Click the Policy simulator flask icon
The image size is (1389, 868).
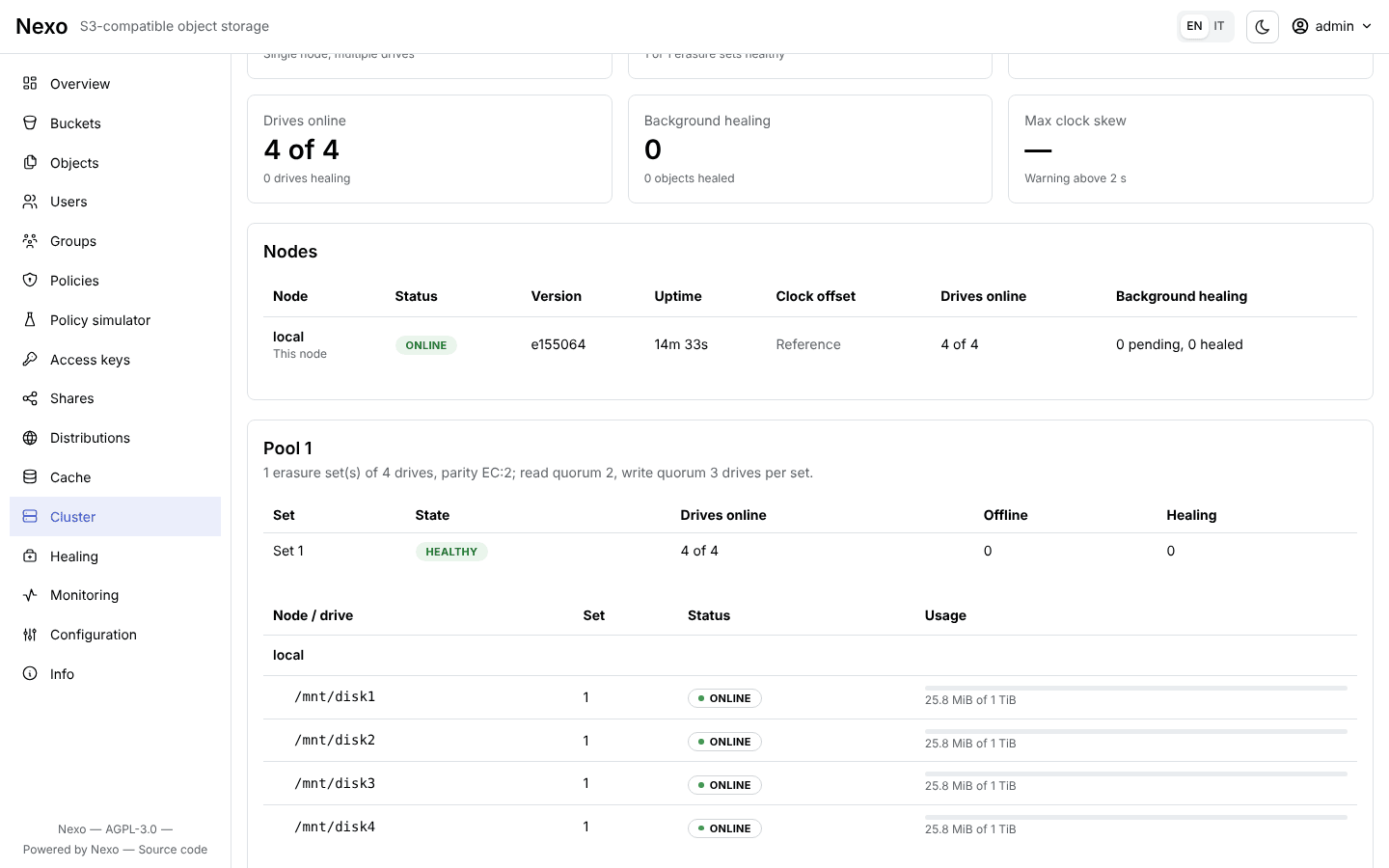pyautogui.click(x=30, y=320)
